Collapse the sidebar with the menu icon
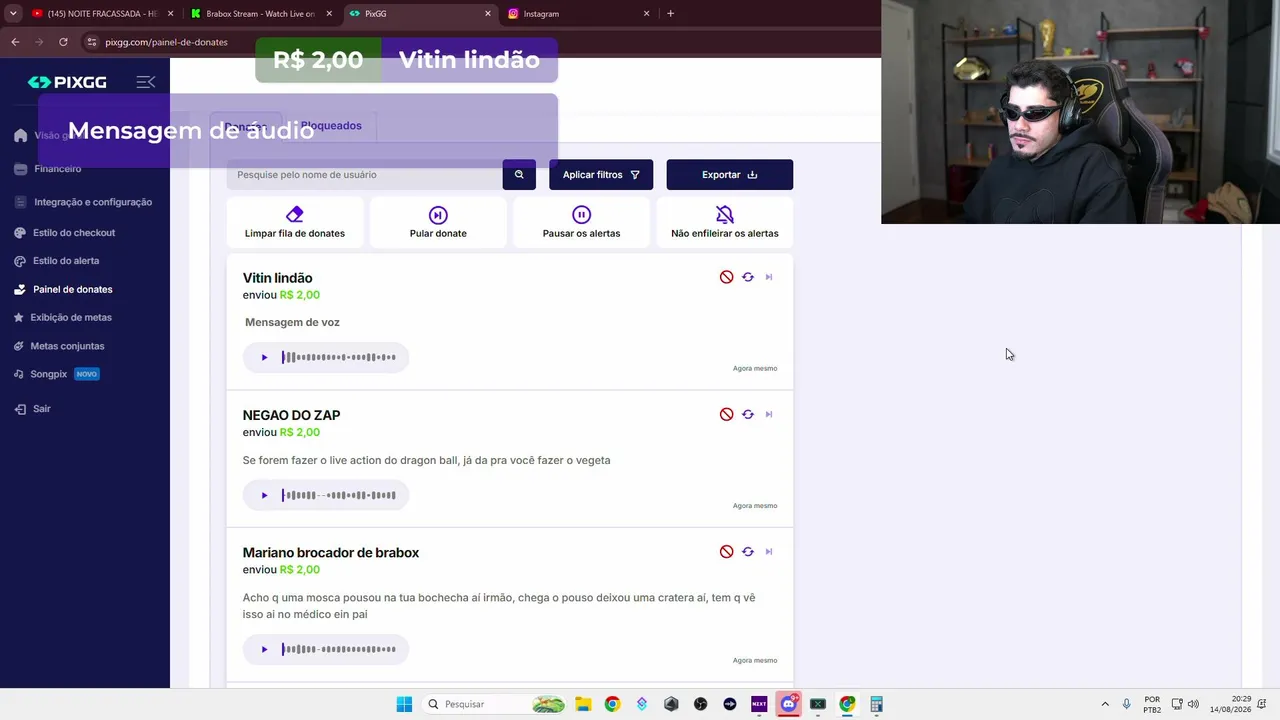The height and width of the screenshot is (720, 1280). pyautogui.click(x=146, y=82)
